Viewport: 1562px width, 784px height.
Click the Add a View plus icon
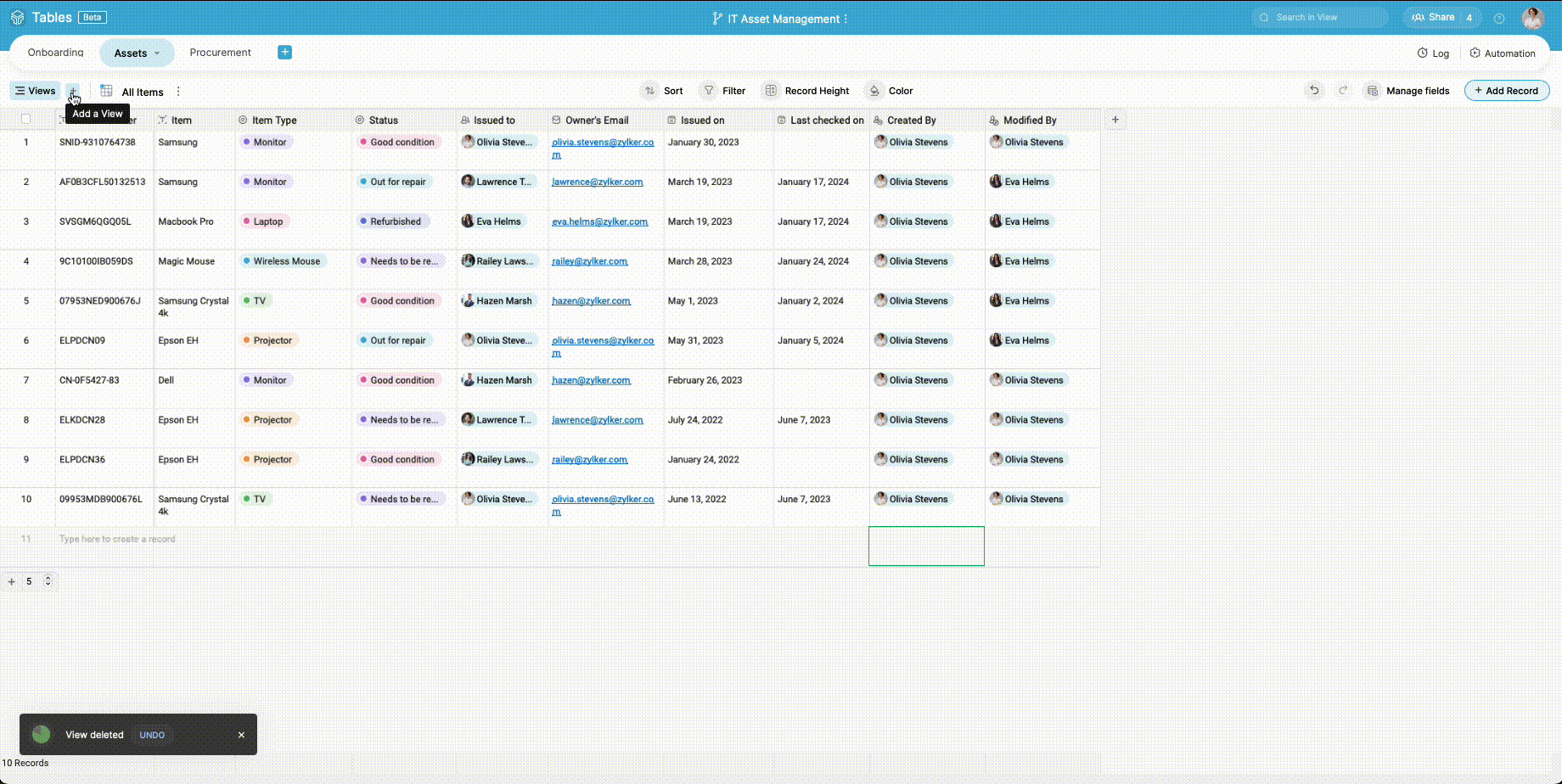73,91
